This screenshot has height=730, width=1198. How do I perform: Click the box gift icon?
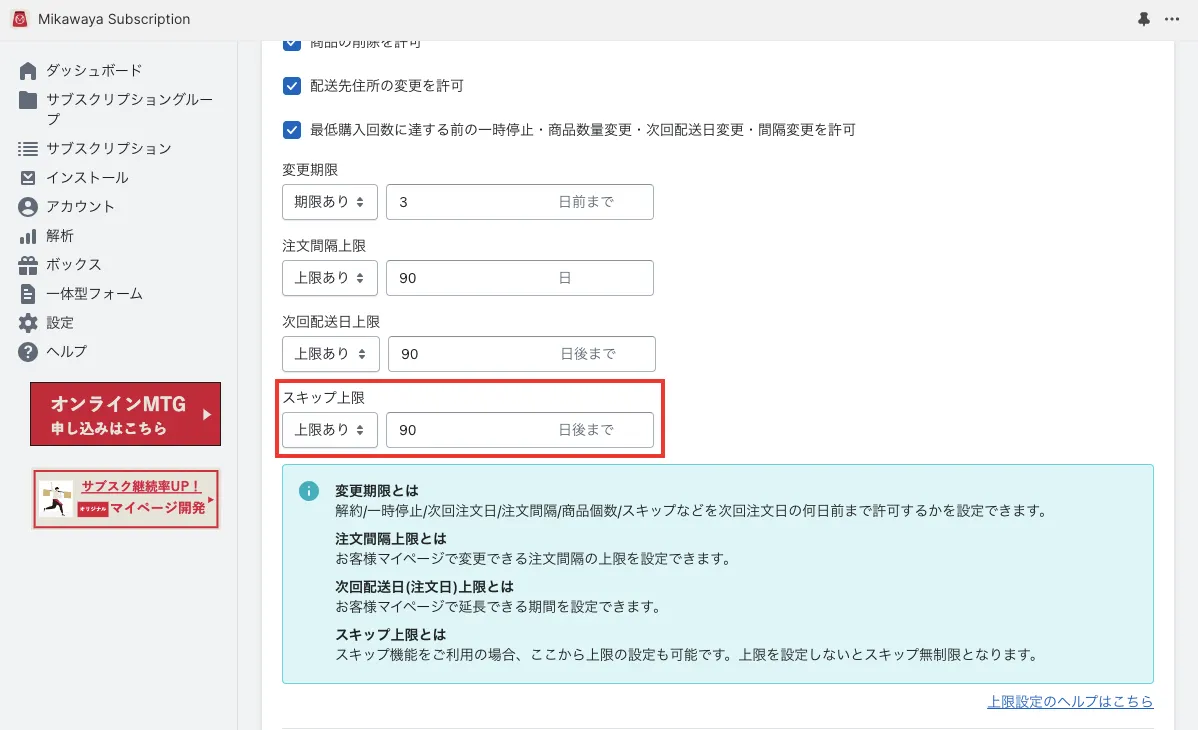(x=28, y=265)
